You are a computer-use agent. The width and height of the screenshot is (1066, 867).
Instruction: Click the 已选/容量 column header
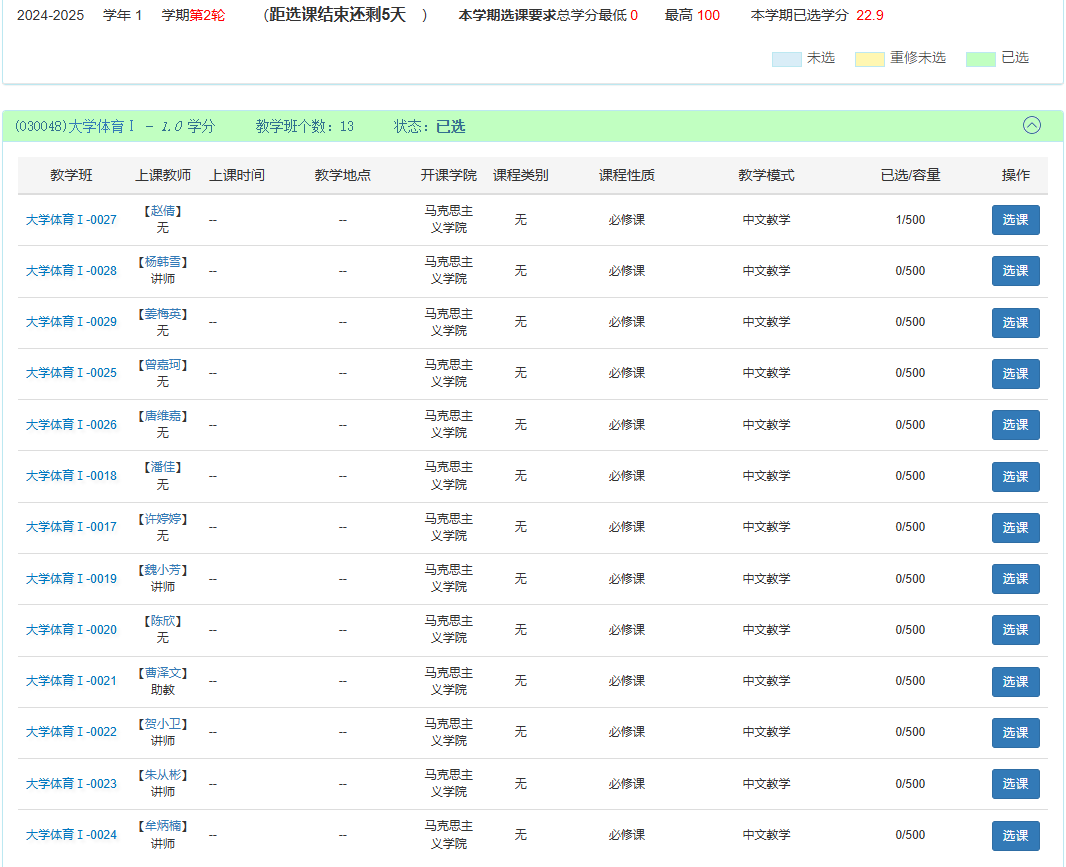click(x=910, y=175)
